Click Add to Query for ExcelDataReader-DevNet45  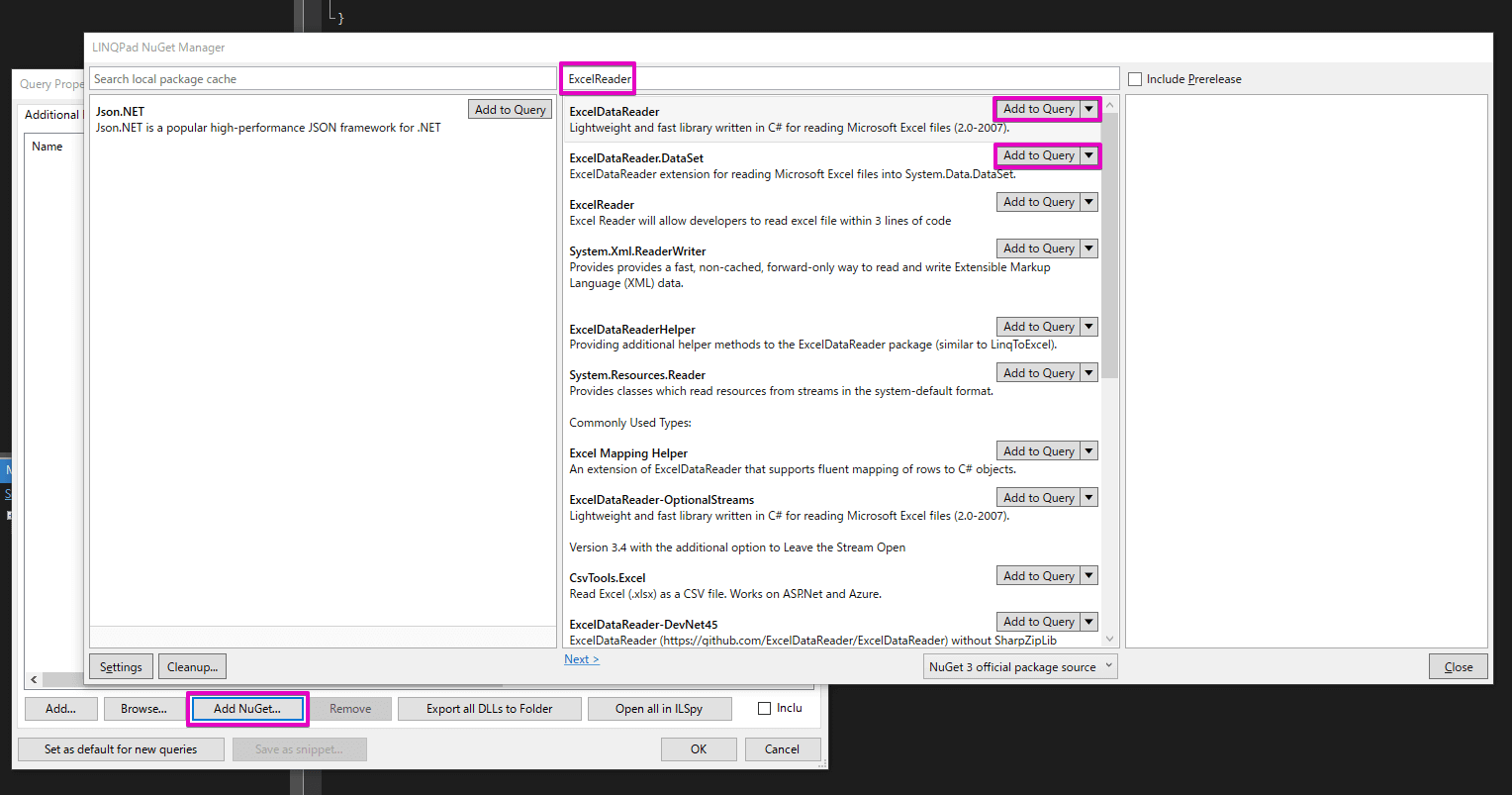1038,622
